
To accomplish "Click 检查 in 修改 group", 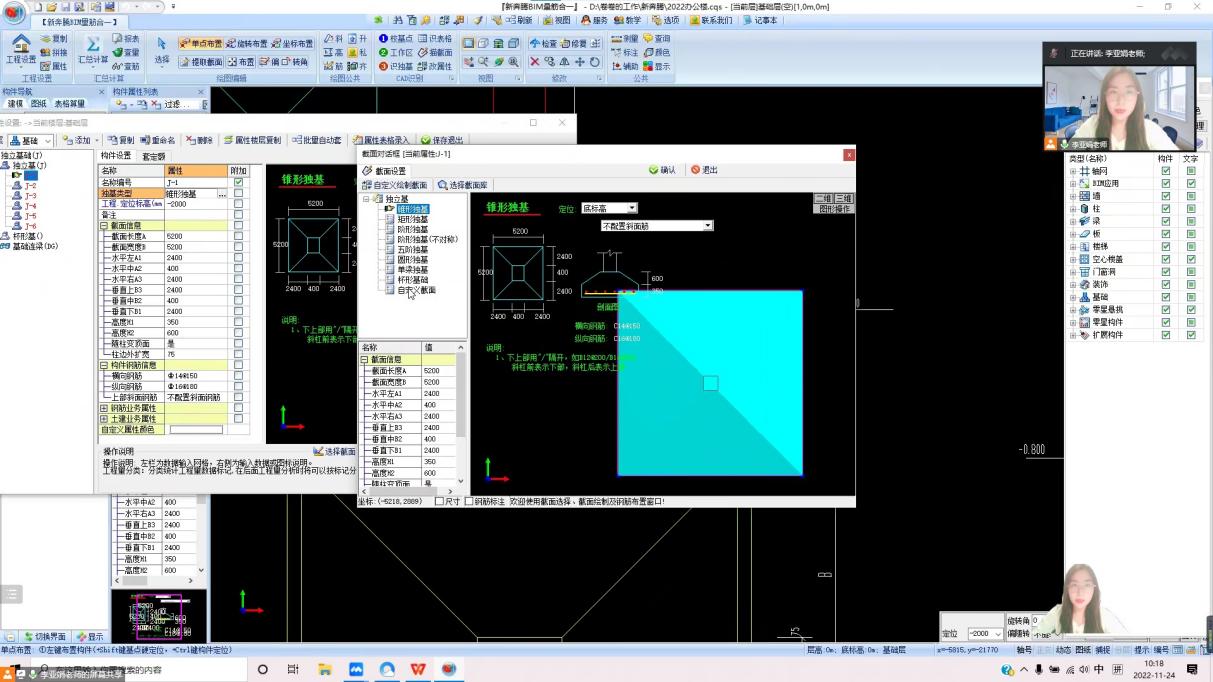I will pos(543,43).
